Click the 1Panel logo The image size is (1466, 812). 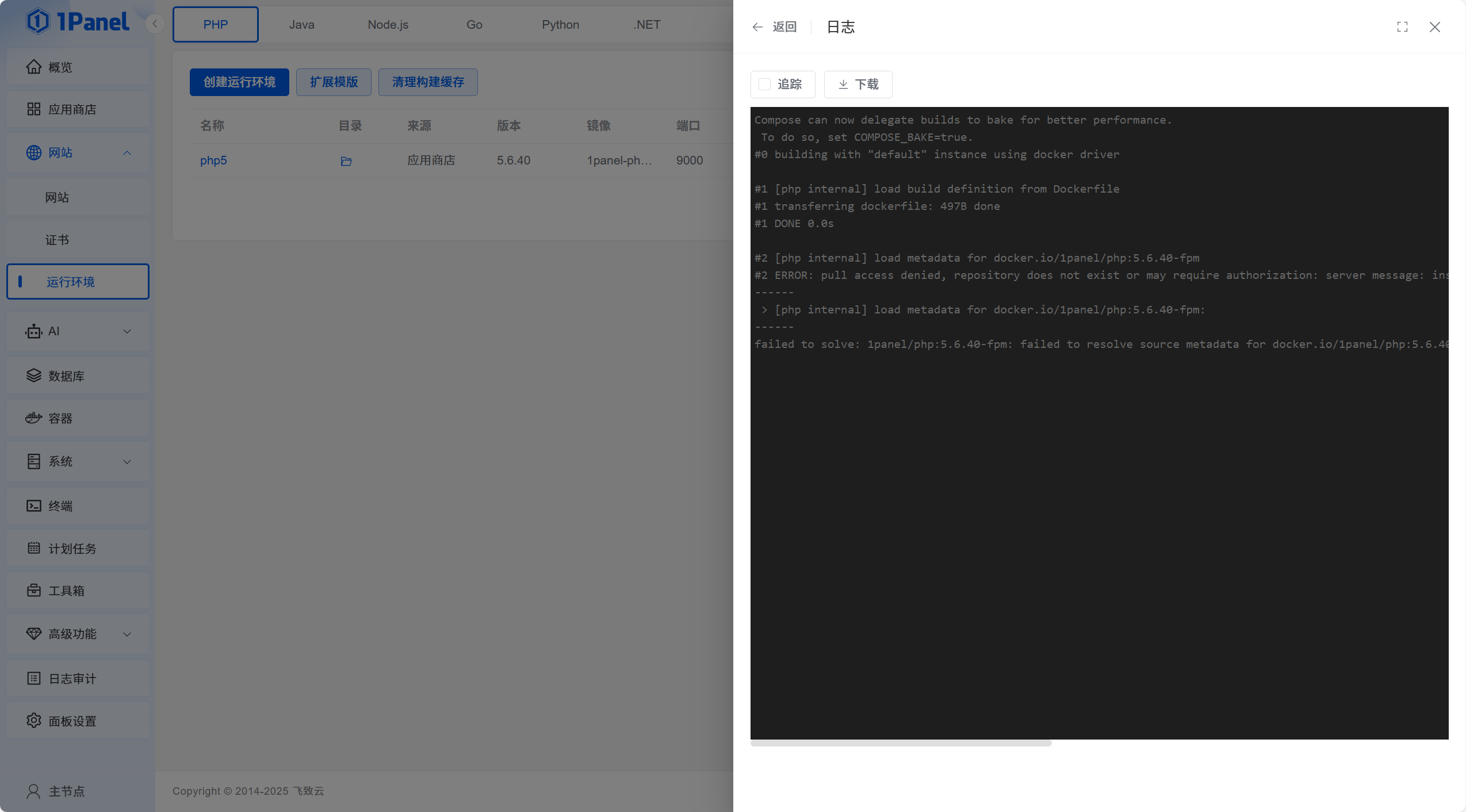(78, 22)
